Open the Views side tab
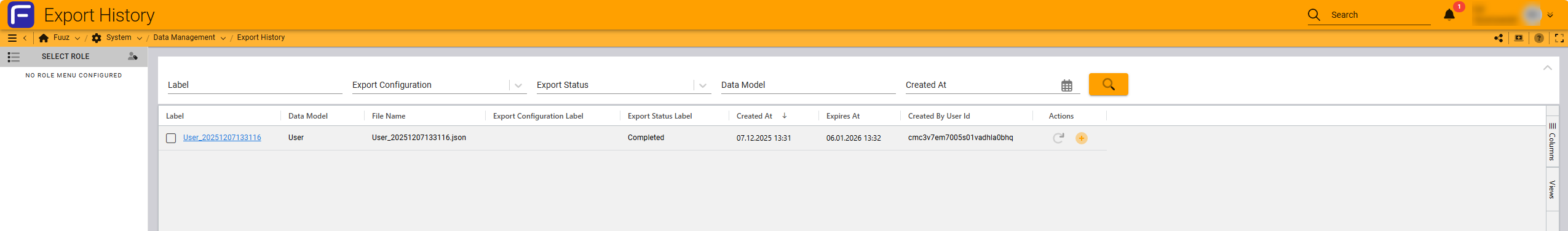The image size is (1568, 231). [1553, 189]
